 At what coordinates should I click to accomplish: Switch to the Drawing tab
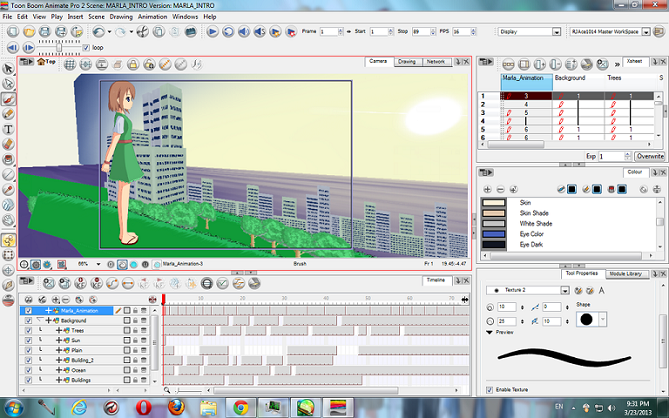(x=407, y=61)
